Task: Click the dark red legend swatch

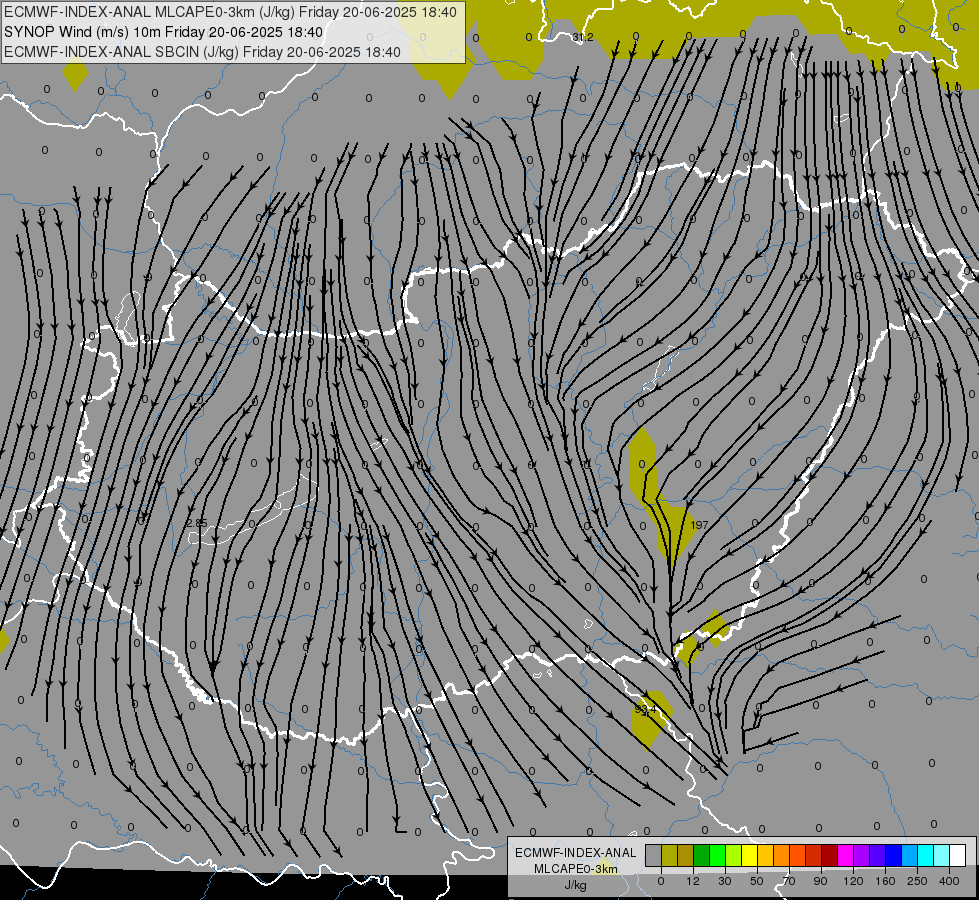Action: pos(830,855)
